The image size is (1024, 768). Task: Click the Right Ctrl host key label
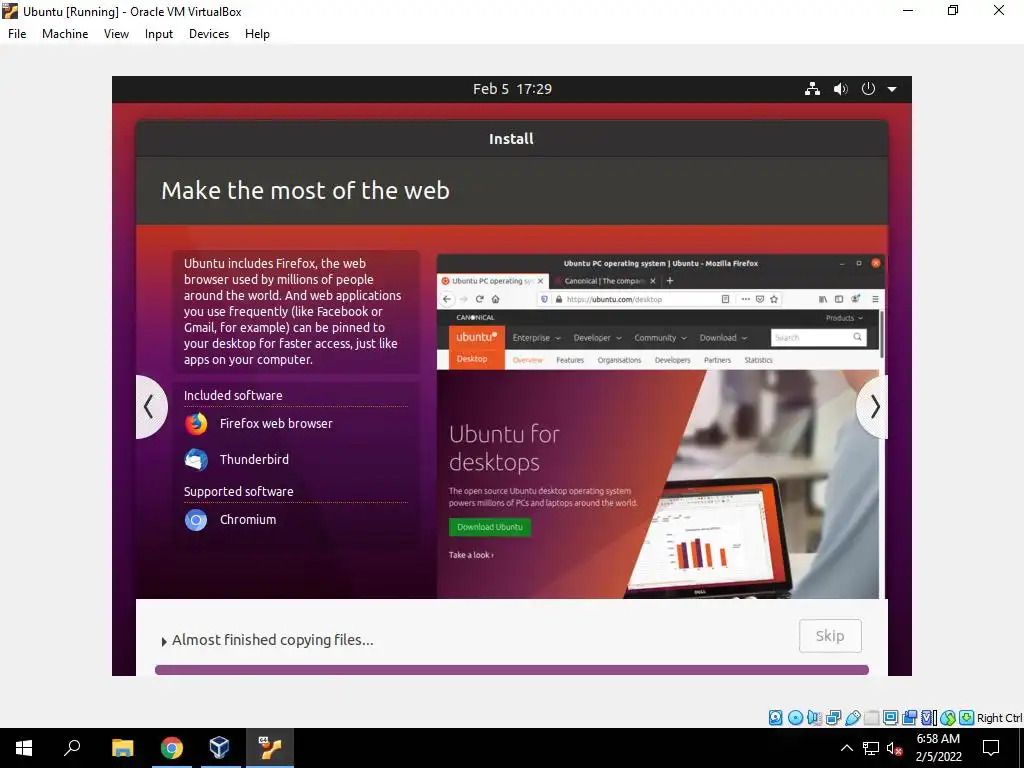tap(999, 718)
